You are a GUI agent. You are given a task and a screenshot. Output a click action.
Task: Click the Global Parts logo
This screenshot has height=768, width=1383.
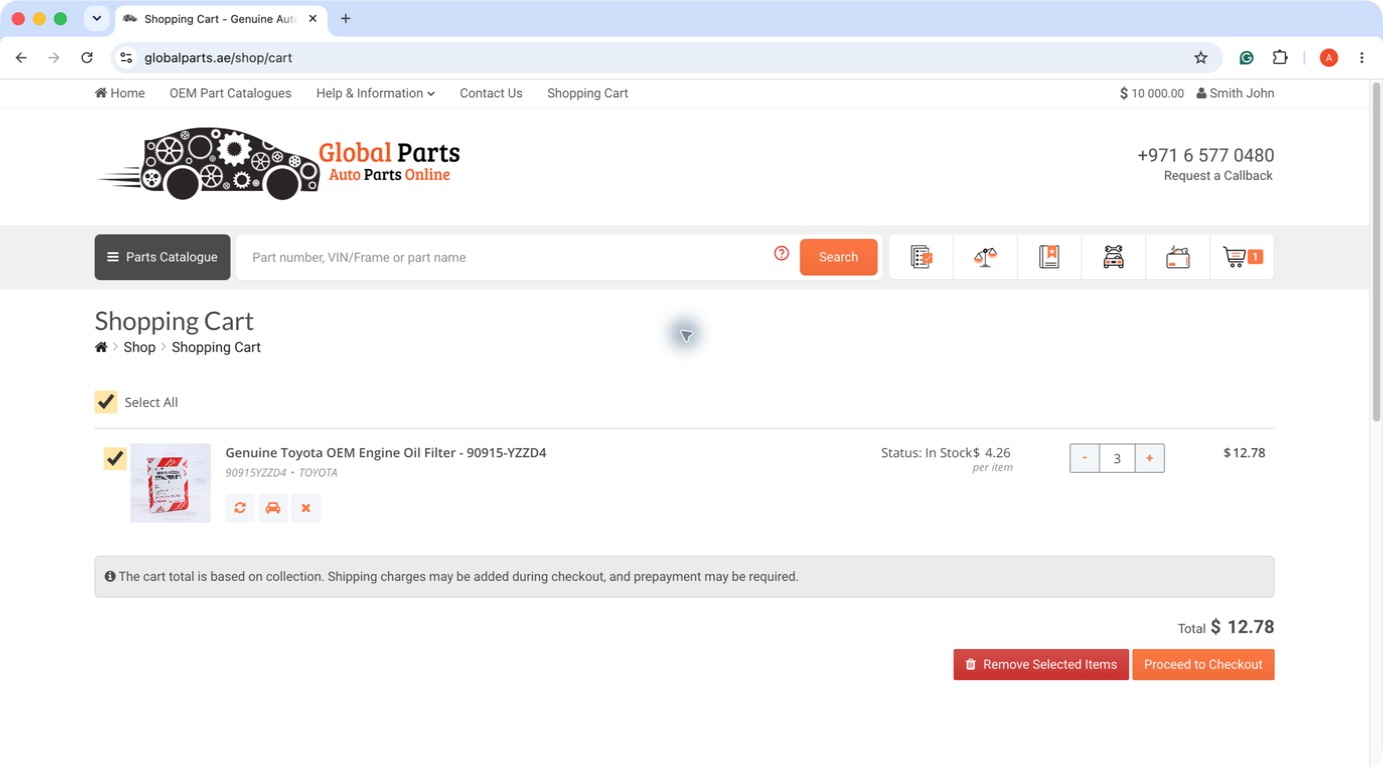[x=278, y=164]
